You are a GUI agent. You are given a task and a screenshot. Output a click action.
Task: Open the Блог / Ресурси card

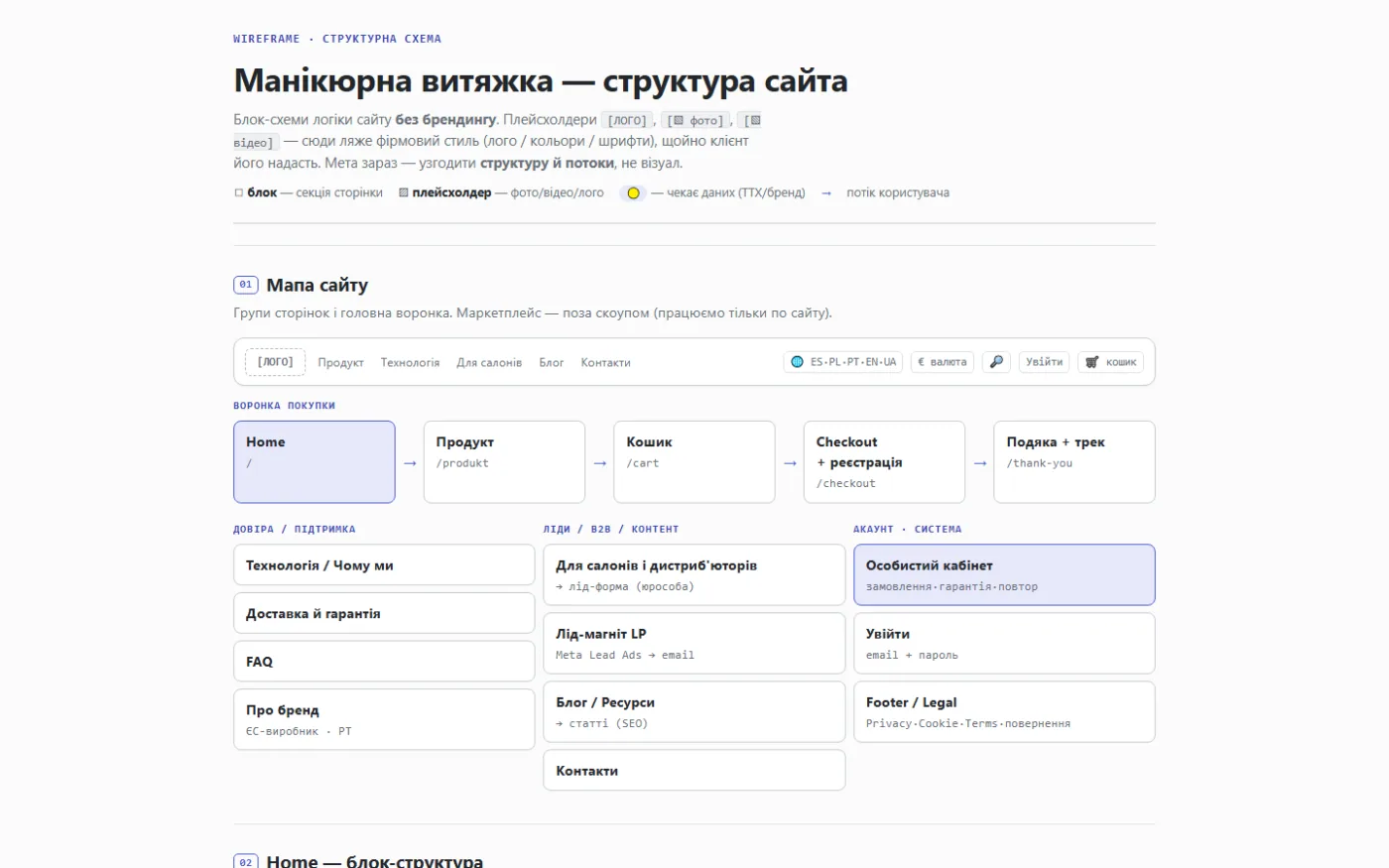click(694, 711)
